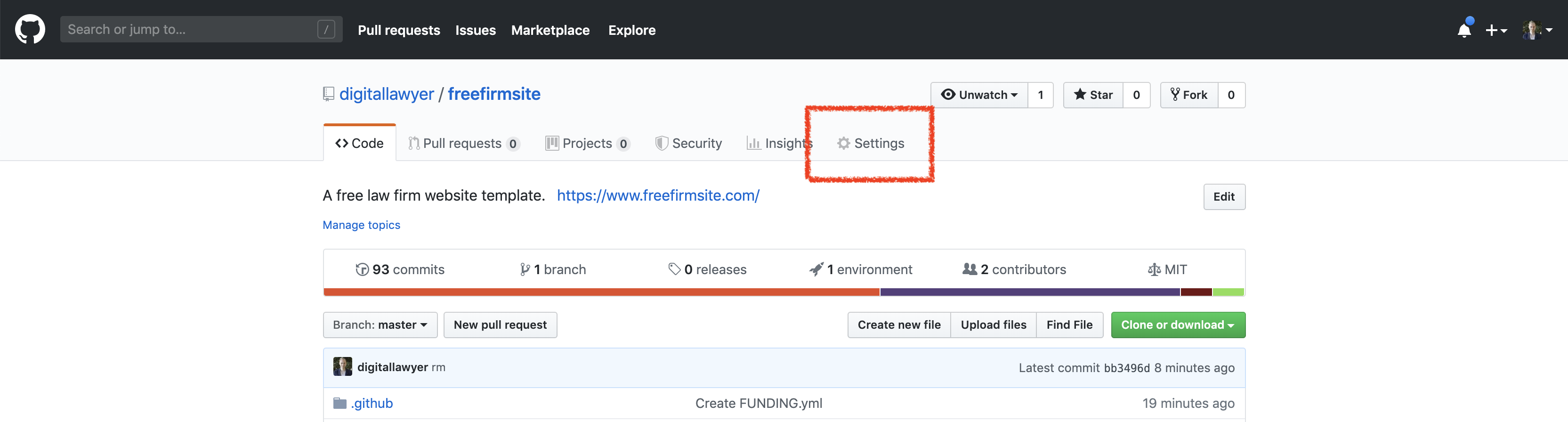
Task: Click the Projects board icon
Action: 552,143
